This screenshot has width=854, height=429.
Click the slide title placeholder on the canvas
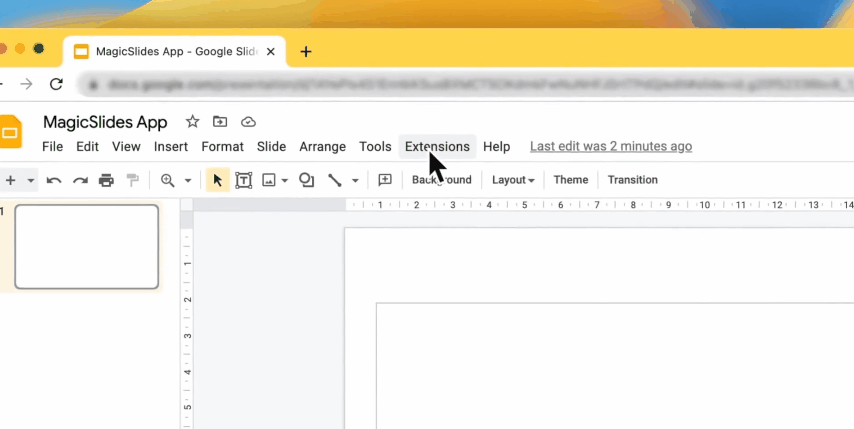click(615, 365)
